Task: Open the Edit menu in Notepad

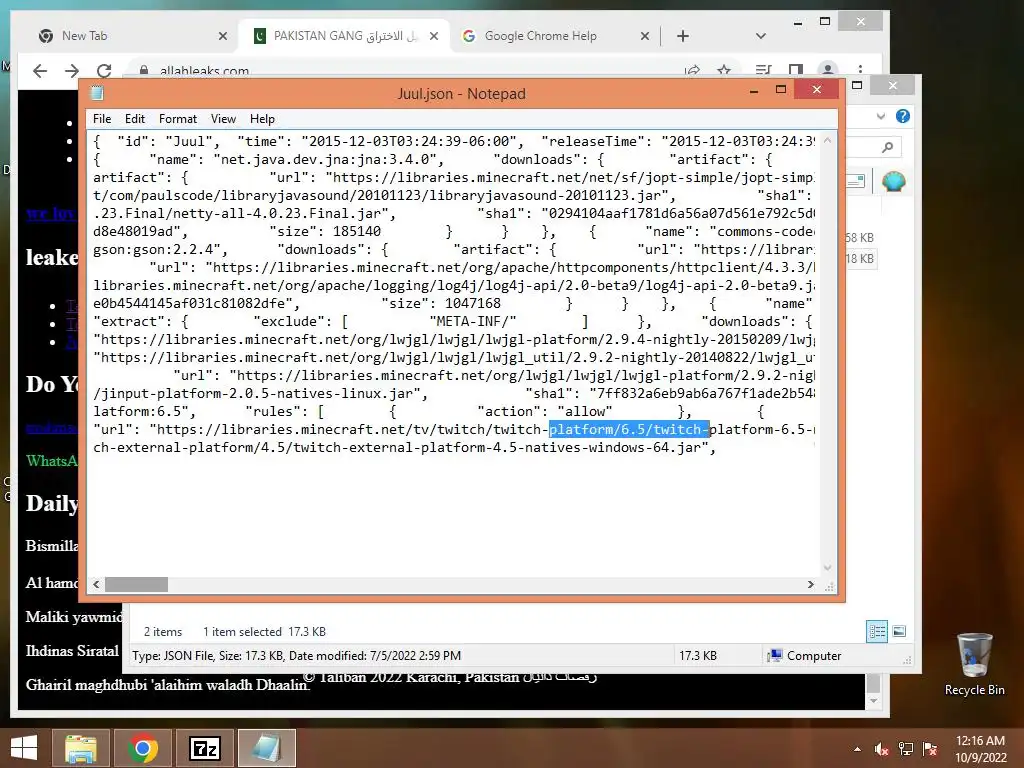Action: tap(135, 119)
